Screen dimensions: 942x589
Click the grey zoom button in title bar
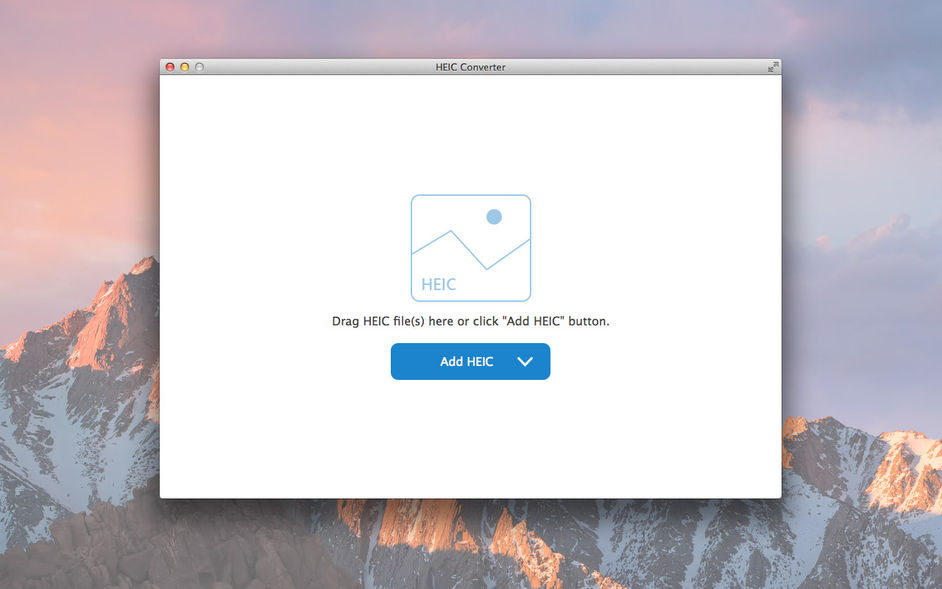point(199,67)
